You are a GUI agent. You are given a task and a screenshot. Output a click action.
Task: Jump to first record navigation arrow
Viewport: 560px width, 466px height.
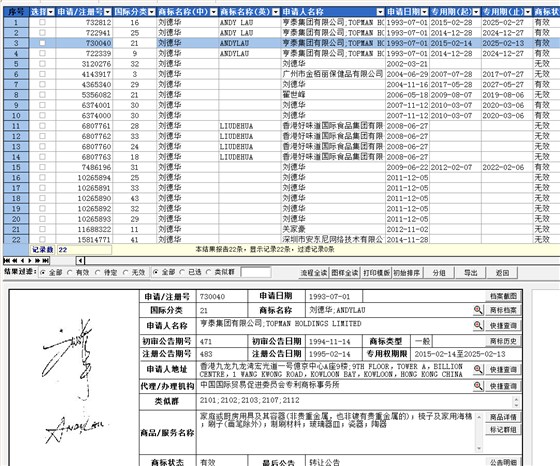[x=6, y=261]
